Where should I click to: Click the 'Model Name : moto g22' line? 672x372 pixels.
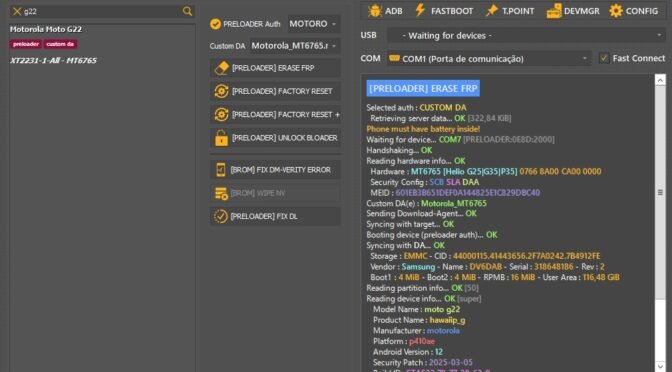(416, 309)
